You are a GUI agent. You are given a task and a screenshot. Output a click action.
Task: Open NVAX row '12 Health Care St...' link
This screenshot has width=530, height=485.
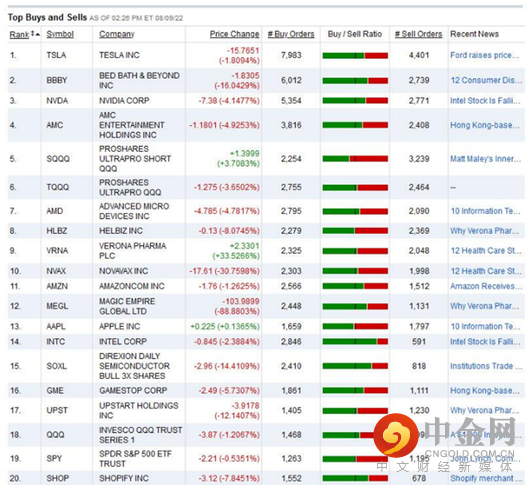click(486, 271)
